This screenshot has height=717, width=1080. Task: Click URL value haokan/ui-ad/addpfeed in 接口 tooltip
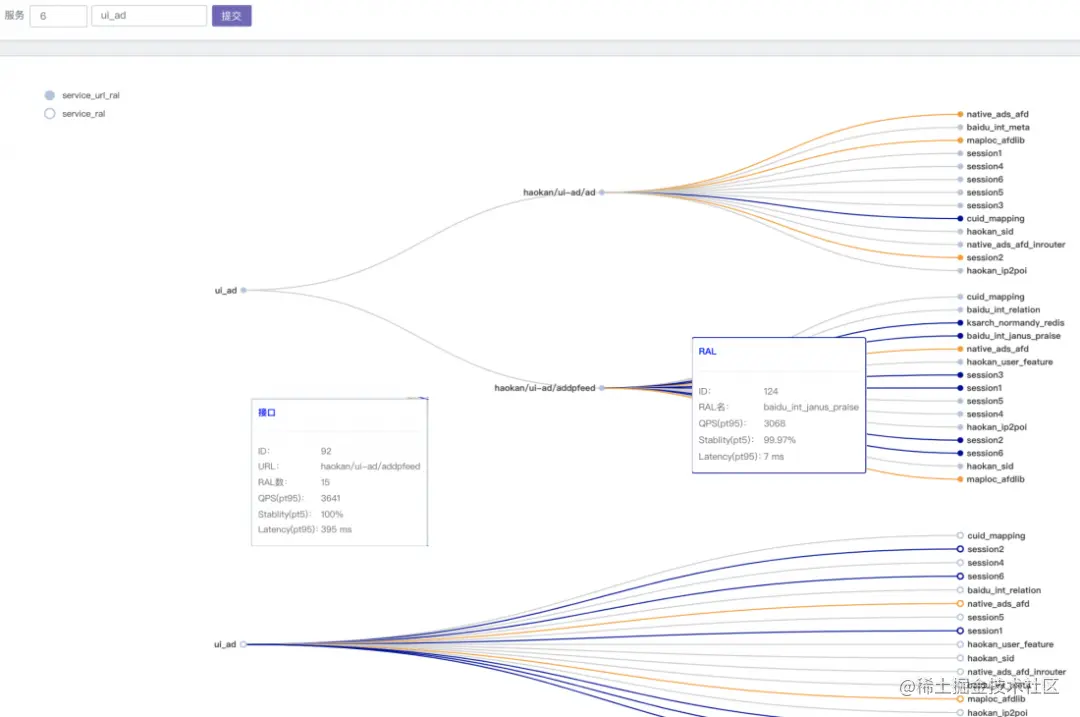click(370, 466)
